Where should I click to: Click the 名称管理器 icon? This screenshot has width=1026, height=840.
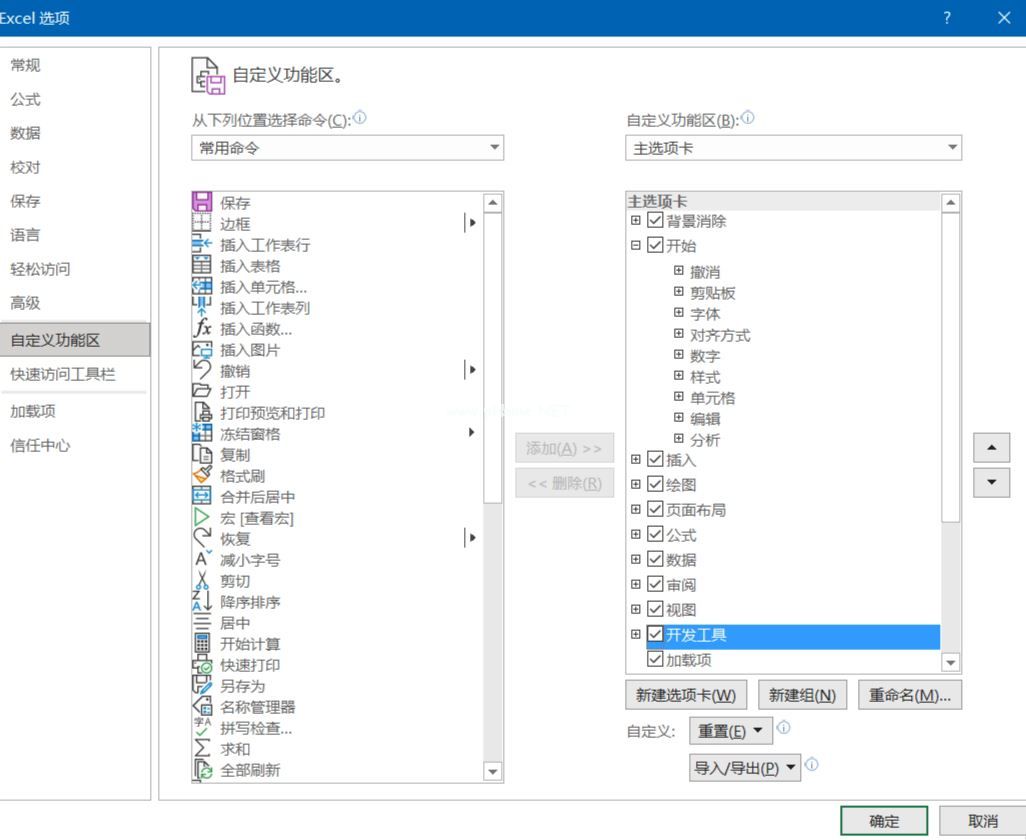(x=202, y=706)
